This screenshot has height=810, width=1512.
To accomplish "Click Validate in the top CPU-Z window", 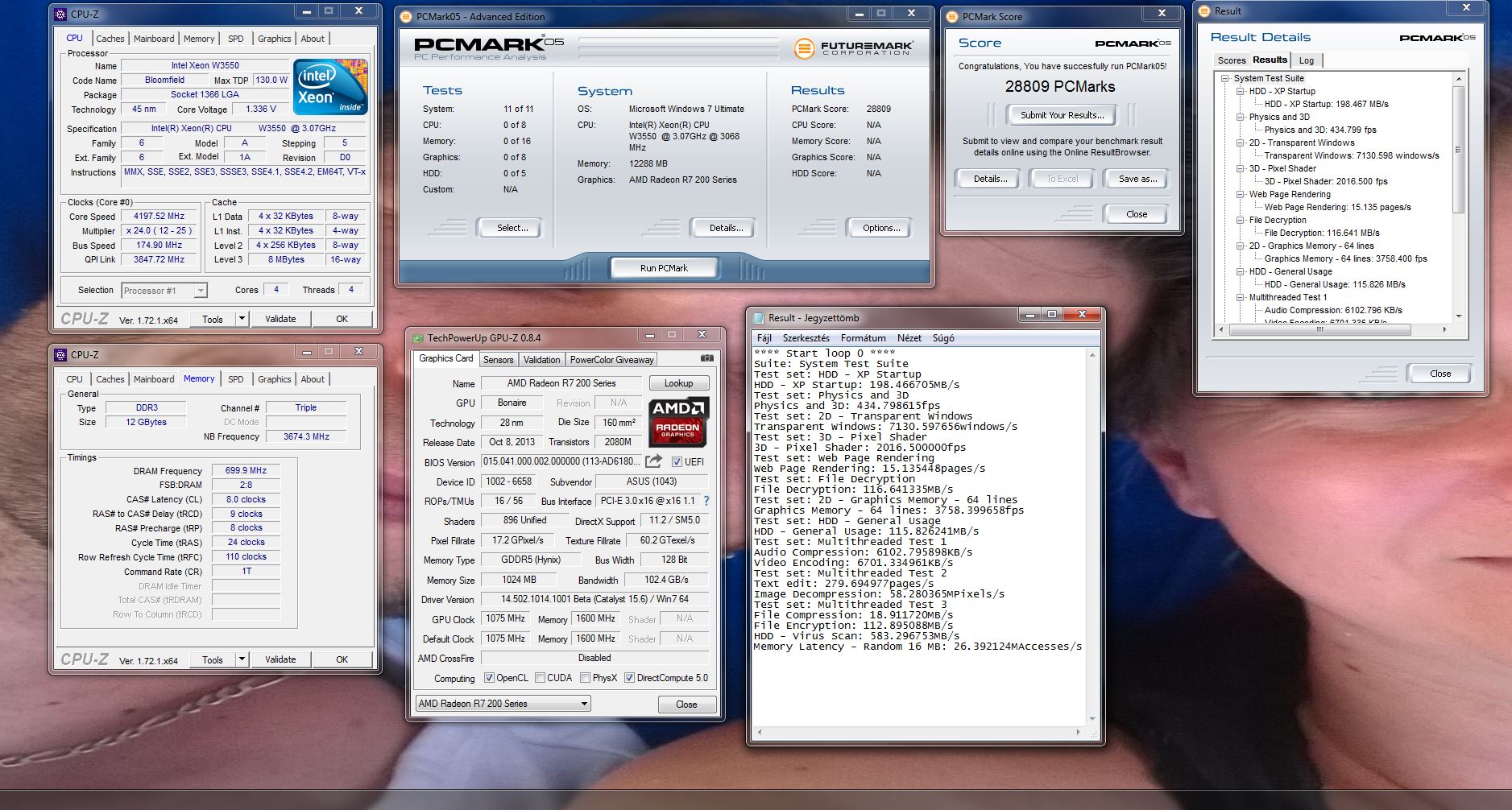I will (x=280, y=319).
